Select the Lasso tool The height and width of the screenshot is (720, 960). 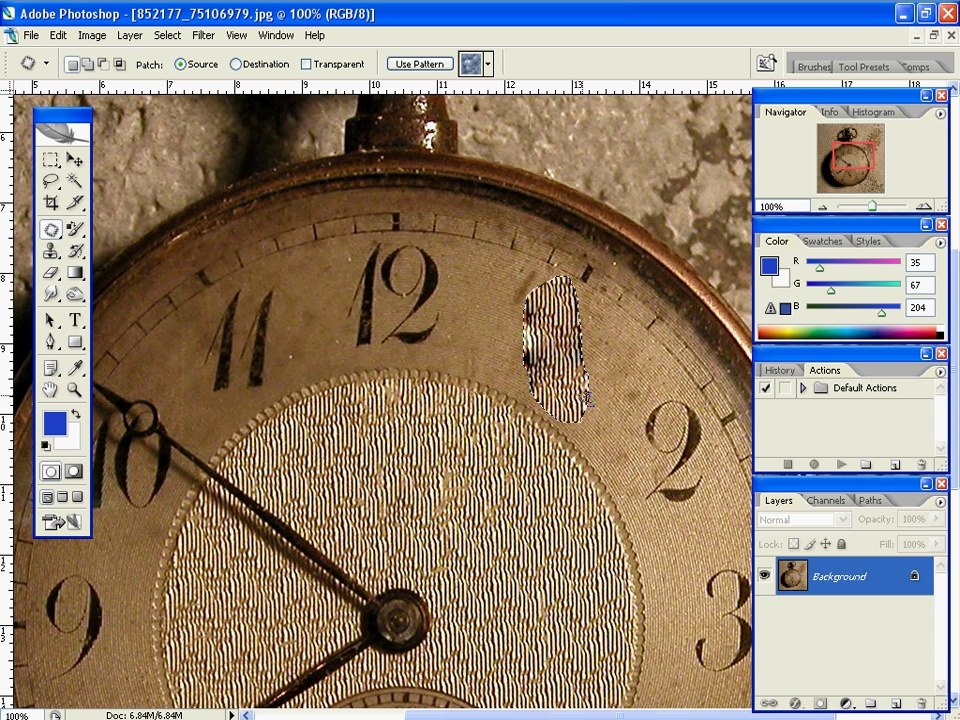(x=51, y=181)
